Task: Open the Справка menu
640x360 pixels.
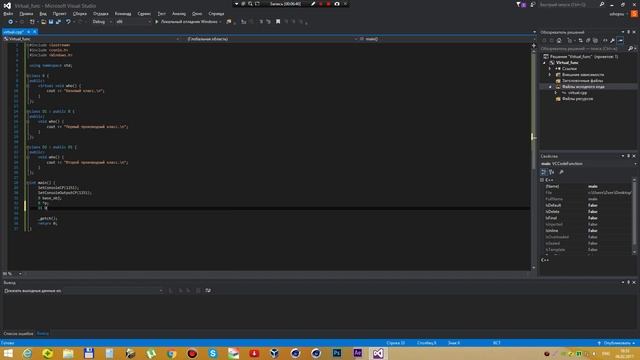Action: pos(216,13)
